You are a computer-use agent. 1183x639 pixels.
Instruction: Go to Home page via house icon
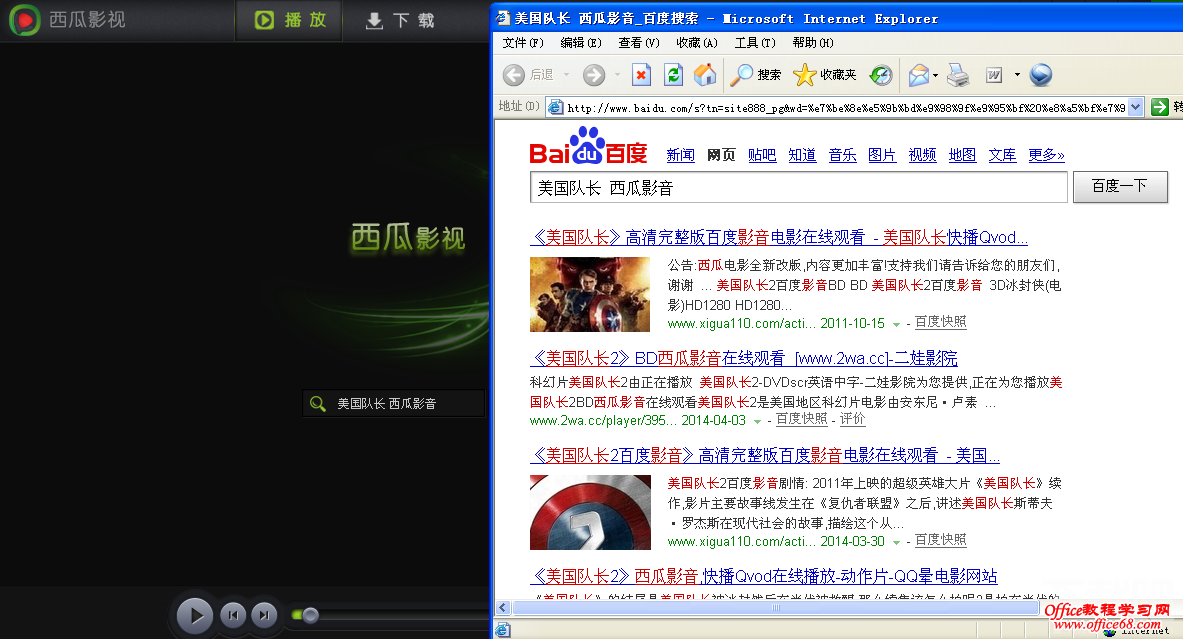(x=705, y=75)
